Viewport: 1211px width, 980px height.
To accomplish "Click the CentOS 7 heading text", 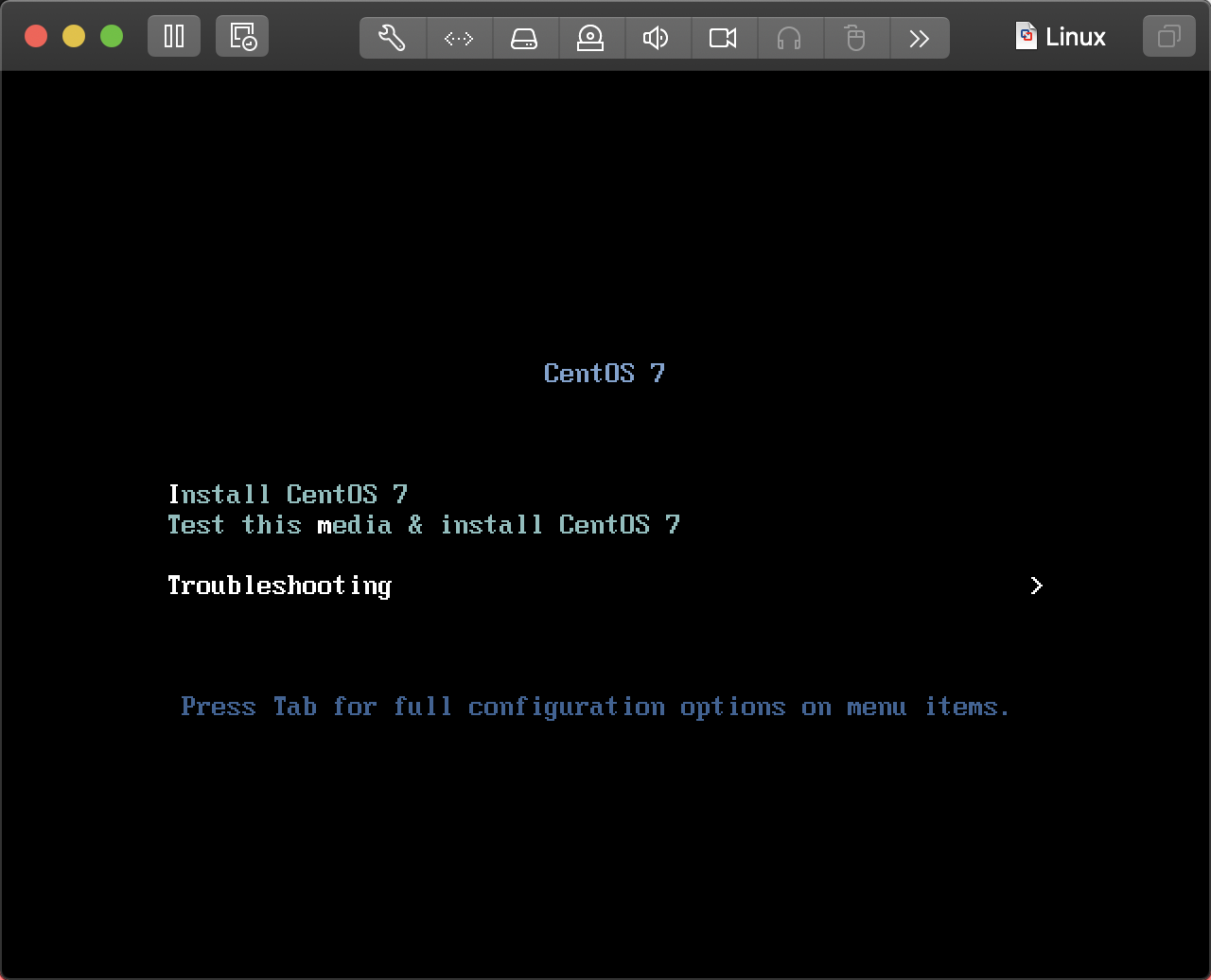I will 605,373.
